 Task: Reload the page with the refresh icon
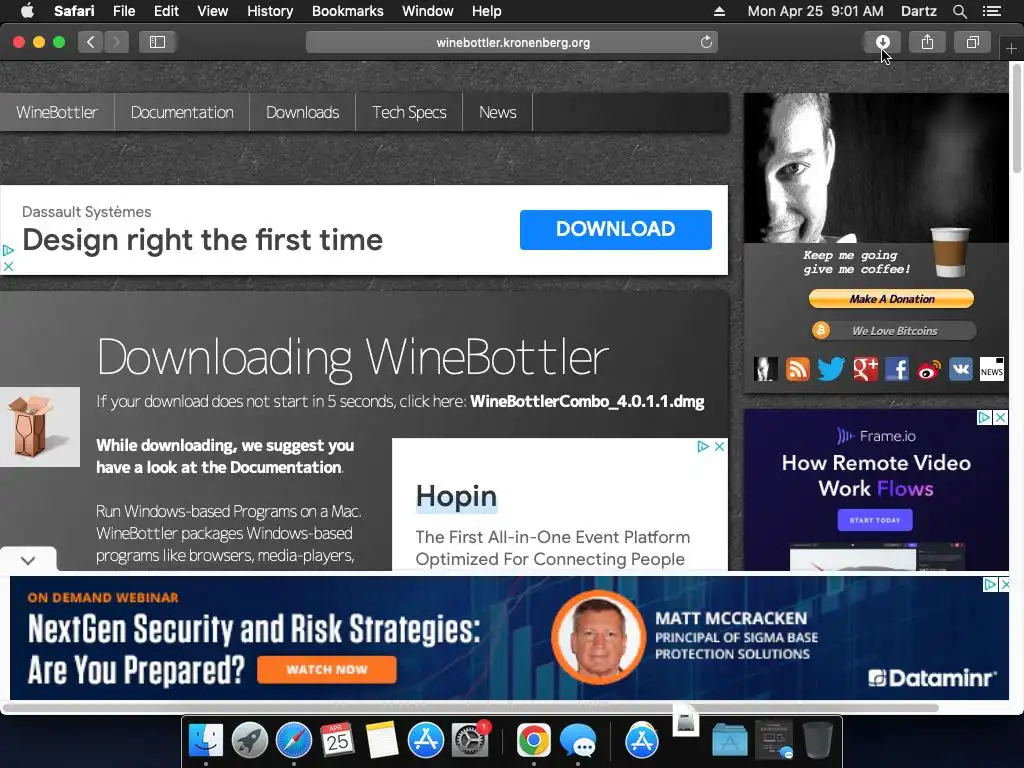point(706,42)
